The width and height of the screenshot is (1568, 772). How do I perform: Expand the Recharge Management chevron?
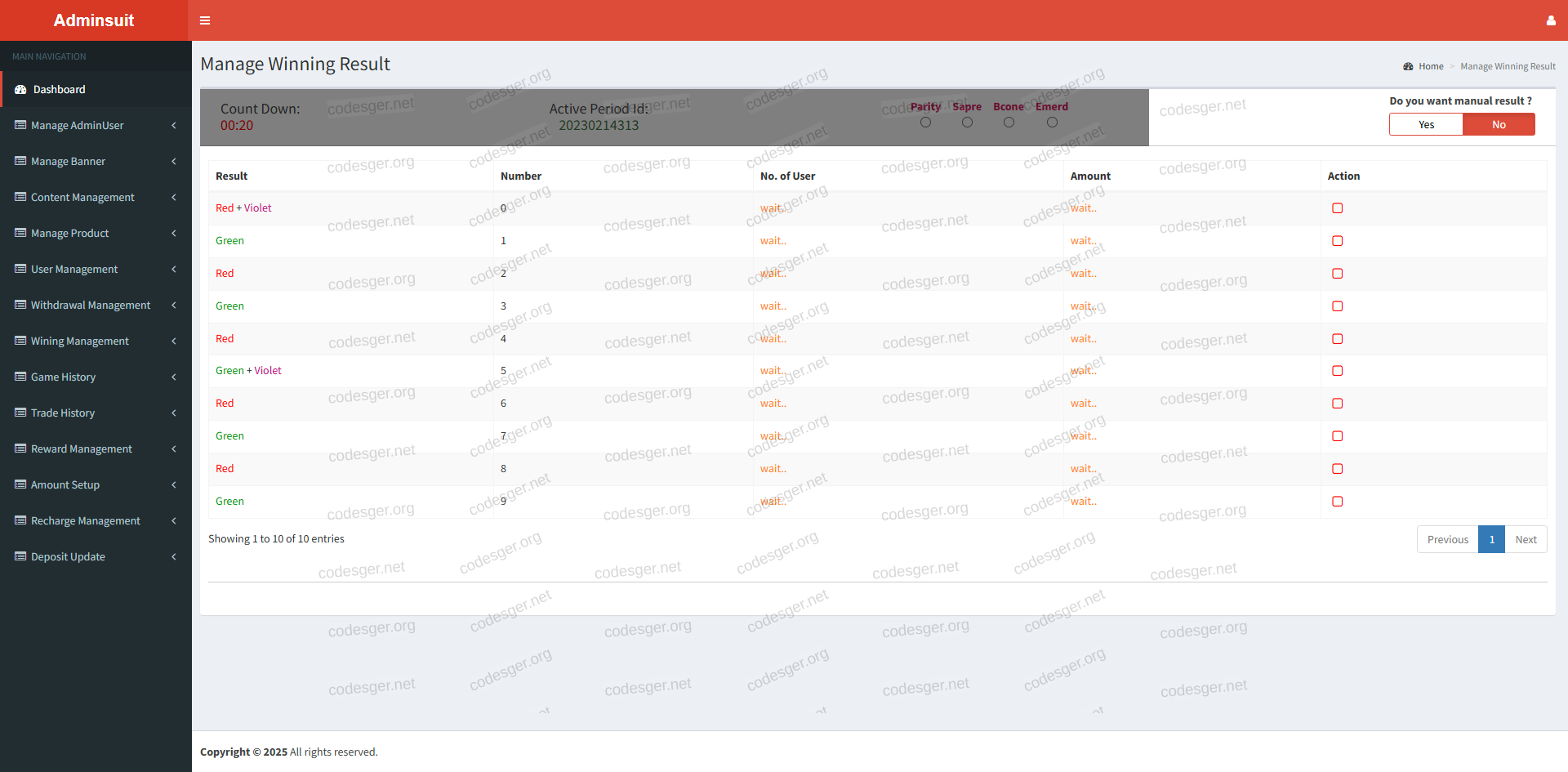coord(174,521)
